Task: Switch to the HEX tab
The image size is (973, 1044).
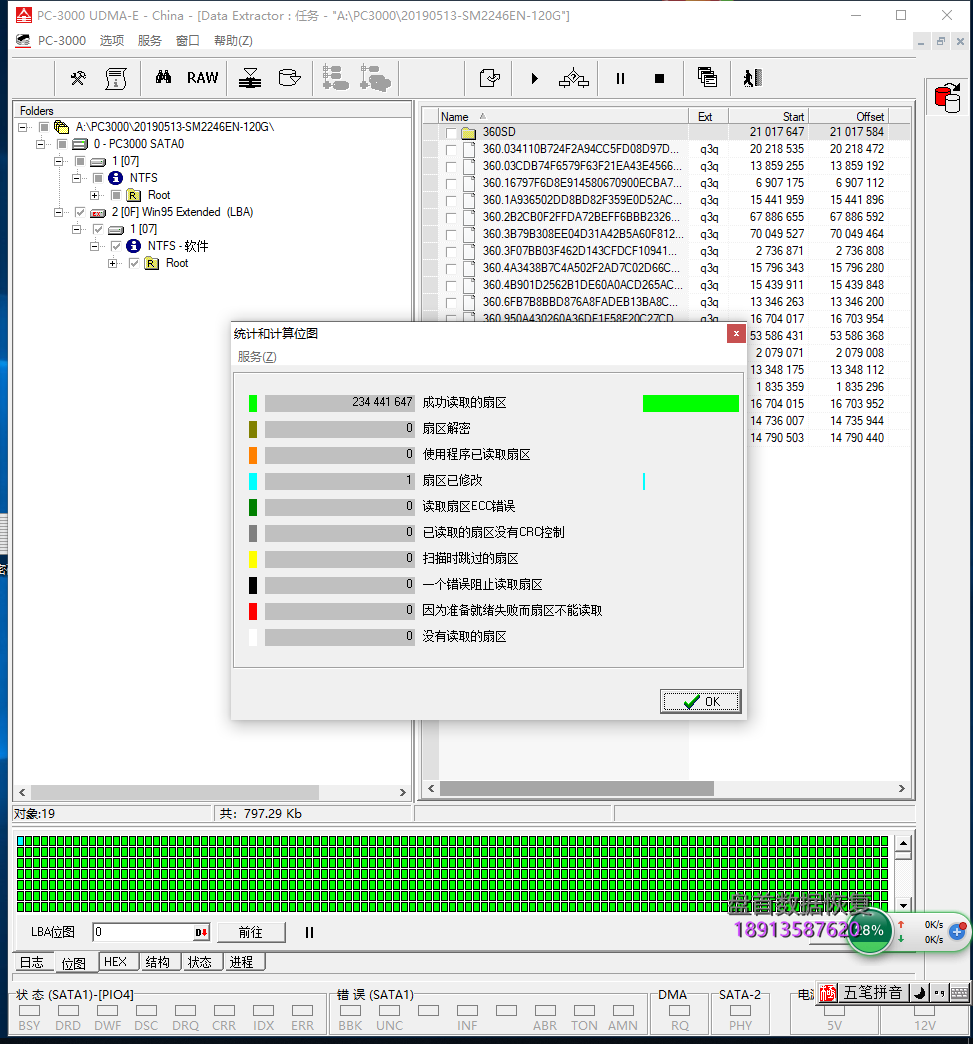Action: 117,961
